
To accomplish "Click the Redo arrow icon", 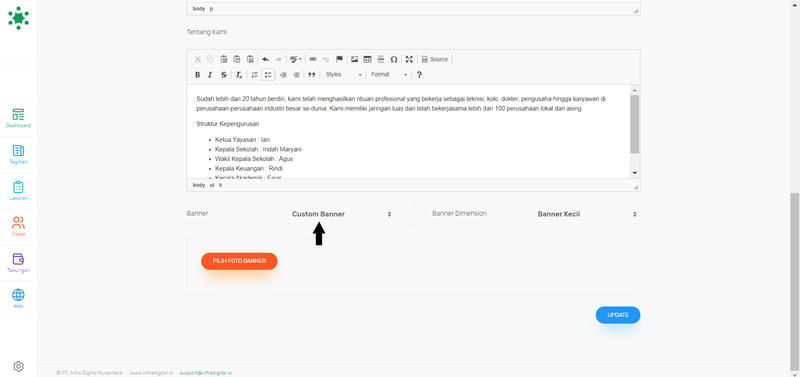I will (279, 59).
